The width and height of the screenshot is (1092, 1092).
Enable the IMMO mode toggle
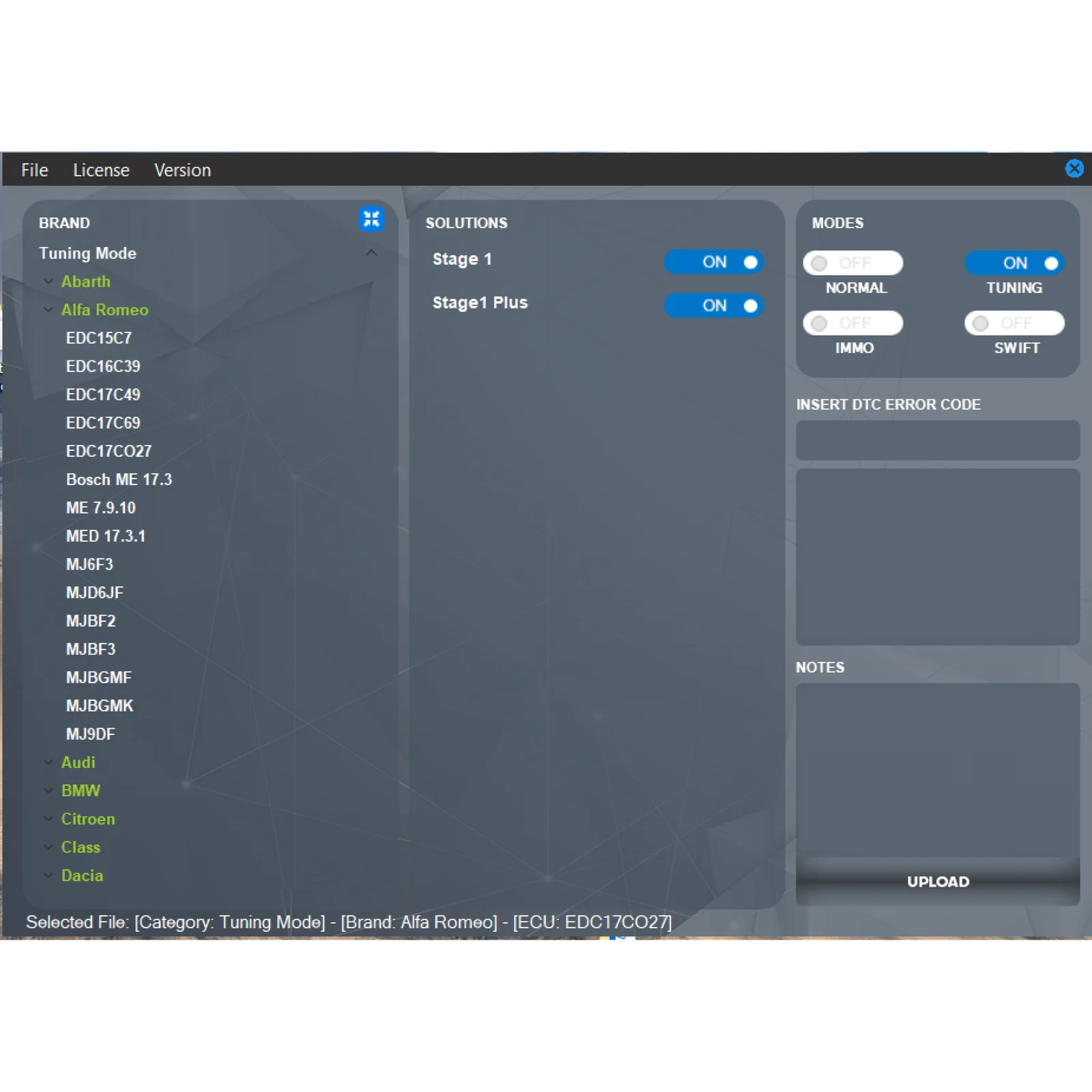click(x=852, y=324)
